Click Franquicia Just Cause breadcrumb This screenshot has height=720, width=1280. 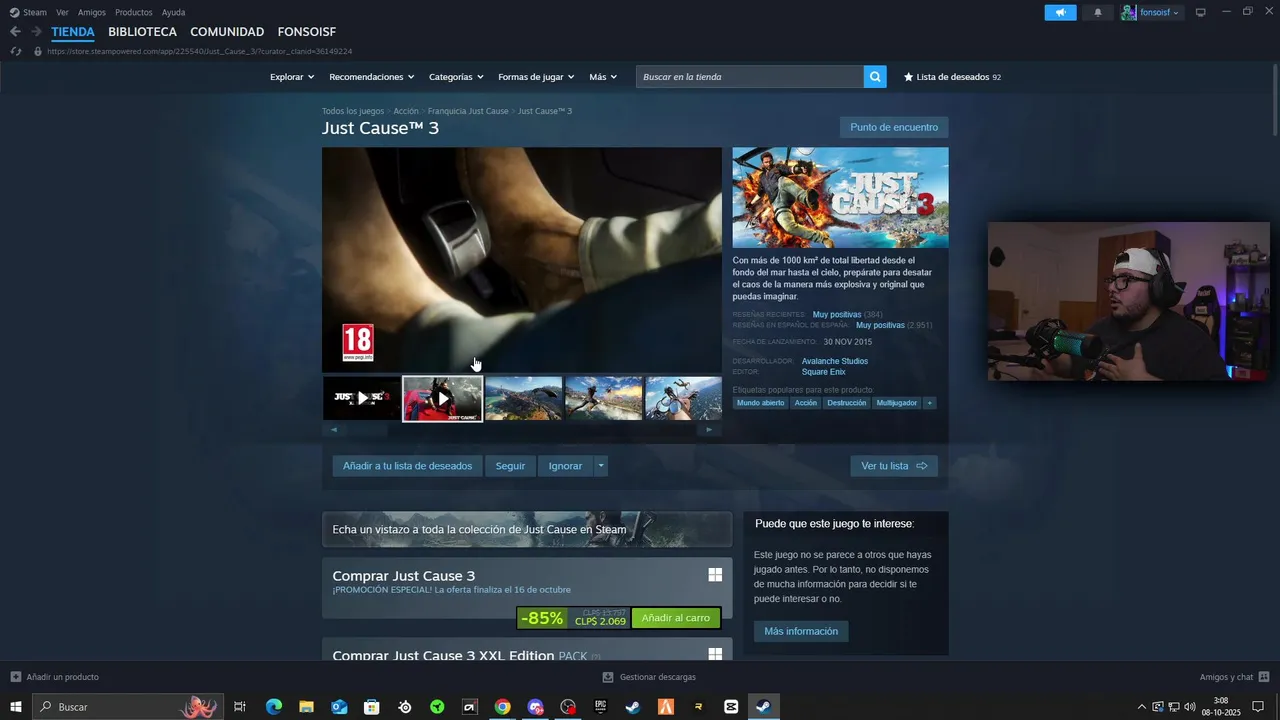[x=468, y=111]
